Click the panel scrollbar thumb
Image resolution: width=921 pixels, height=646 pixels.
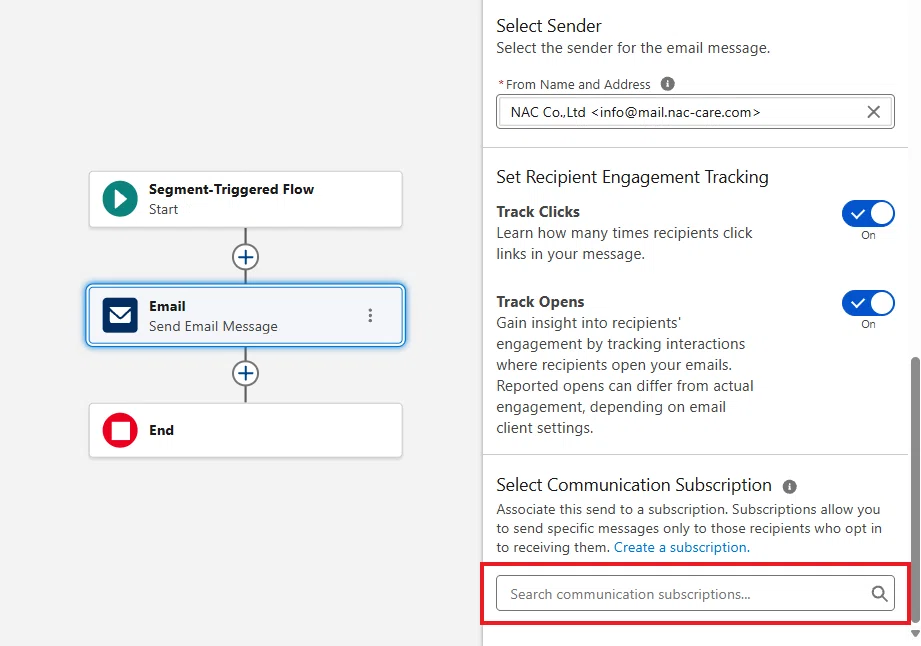915,489
